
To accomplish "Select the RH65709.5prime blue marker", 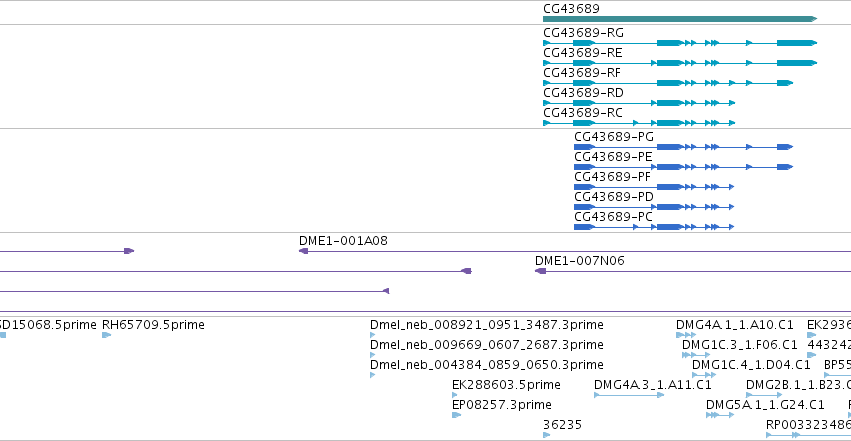I will (x=106, y=335).
